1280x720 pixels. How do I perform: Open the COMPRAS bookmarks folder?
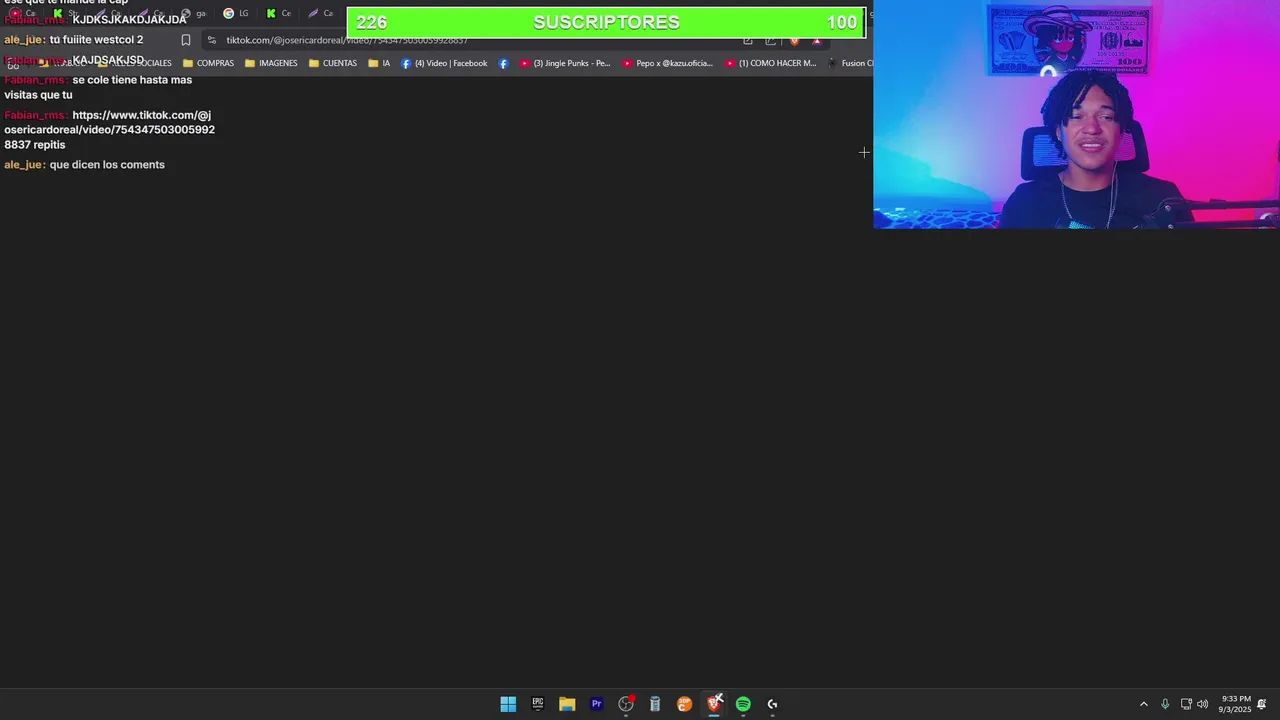tap(208, 63)
